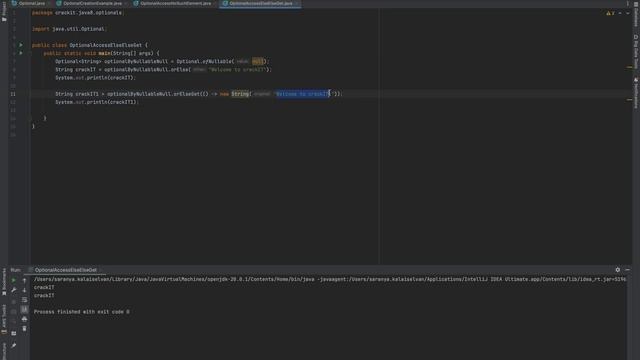Click the layout icon in Run panel
Viewport: 640px width, 360px height.
coord(13,333)
